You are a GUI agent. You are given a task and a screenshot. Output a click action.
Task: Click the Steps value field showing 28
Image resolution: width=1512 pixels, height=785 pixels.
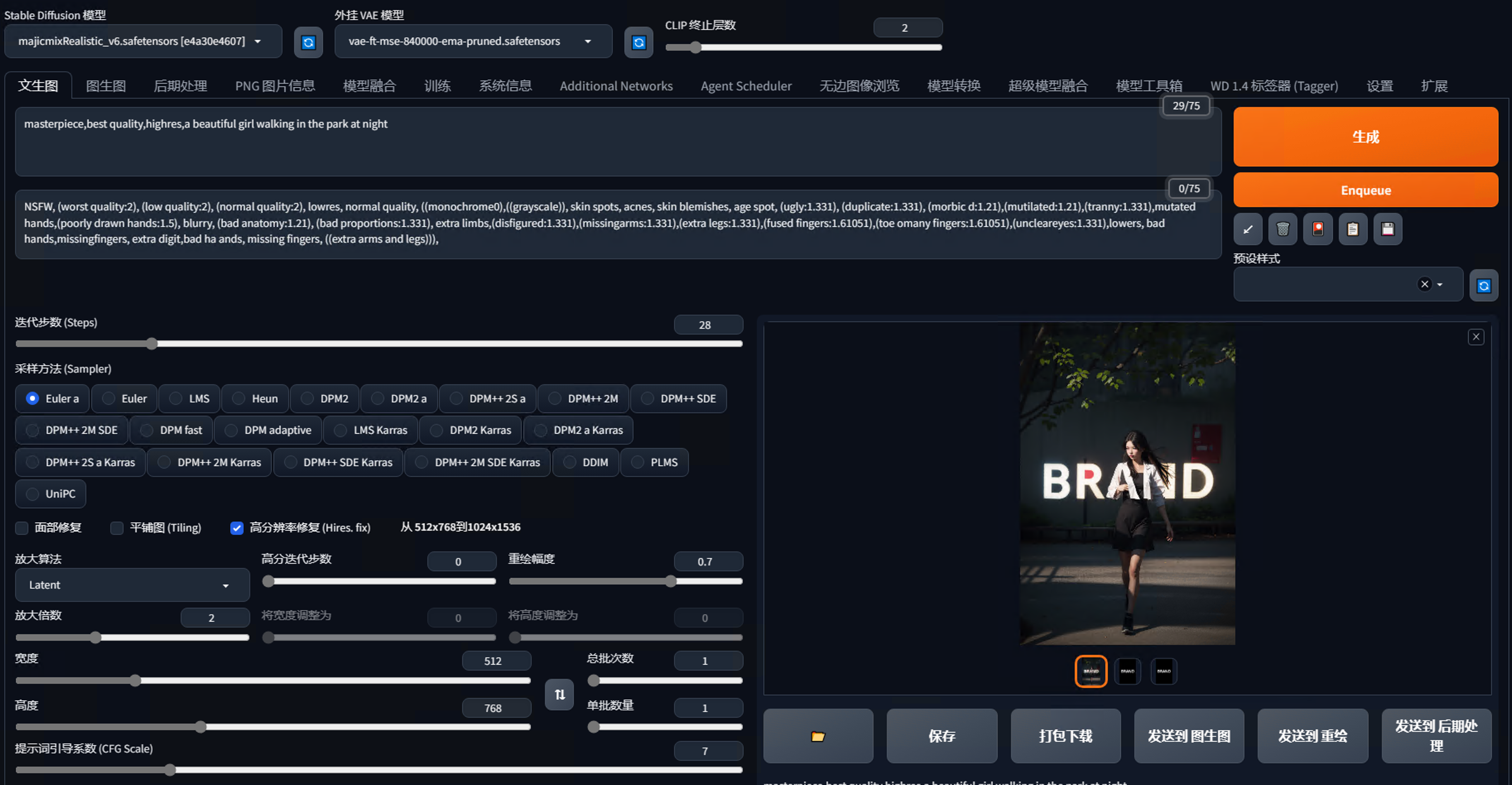(708, 325)
